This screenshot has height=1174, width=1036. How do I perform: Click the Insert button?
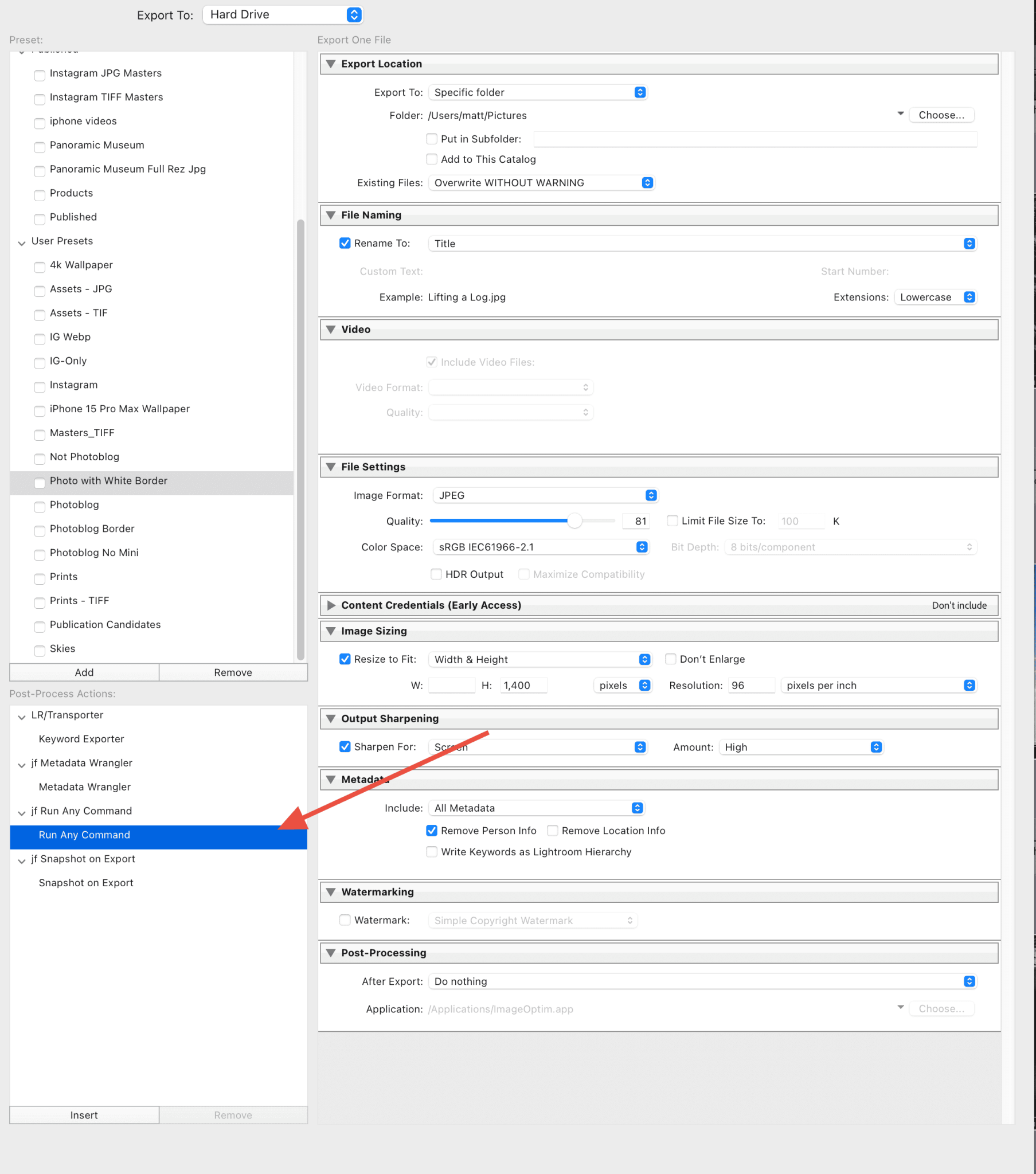pos(84,1114)
